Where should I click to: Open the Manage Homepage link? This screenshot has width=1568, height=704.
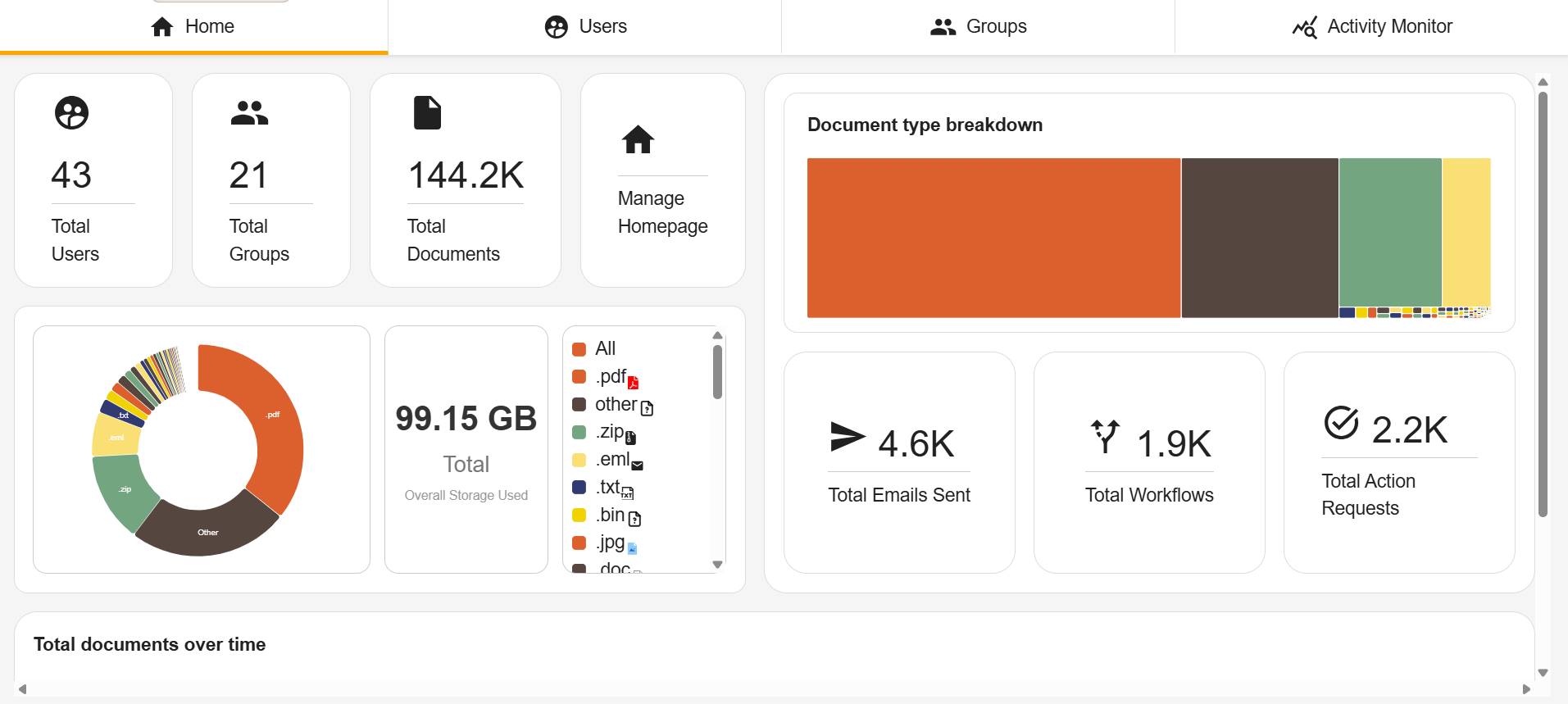[x=662, y=212]
